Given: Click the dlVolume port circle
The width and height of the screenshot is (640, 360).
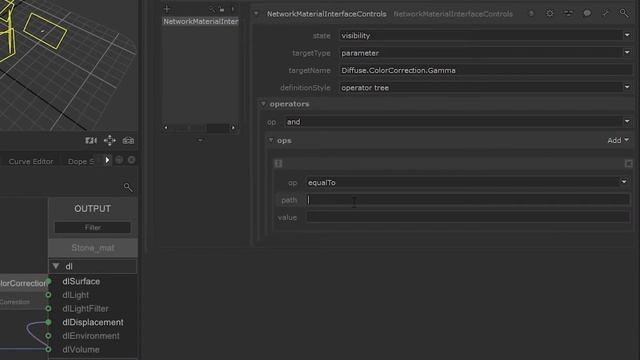Looking at the screenshot, I should pos(48,349).
